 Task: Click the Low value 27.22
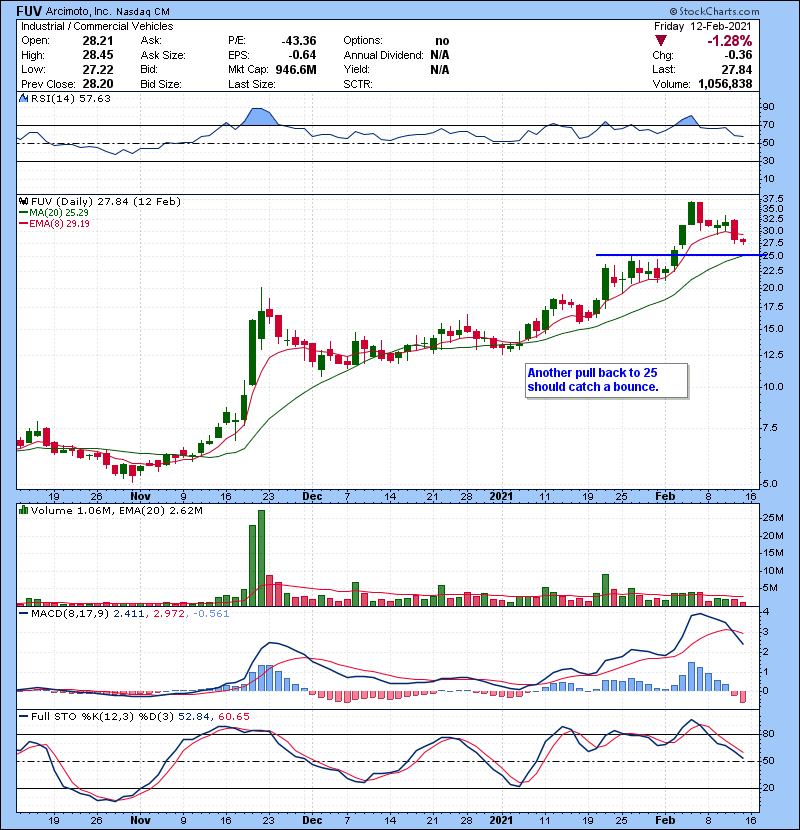coord(98,69)
